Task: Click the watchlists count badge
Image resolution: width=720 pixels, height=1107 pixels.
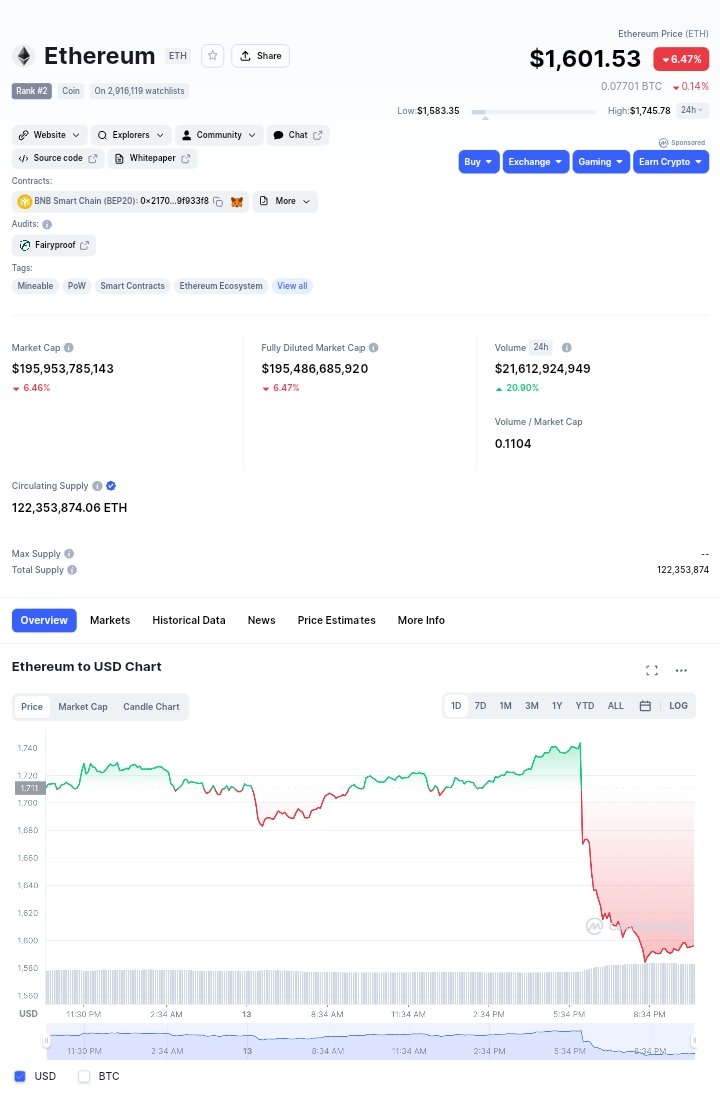Action: pos(139,91)
